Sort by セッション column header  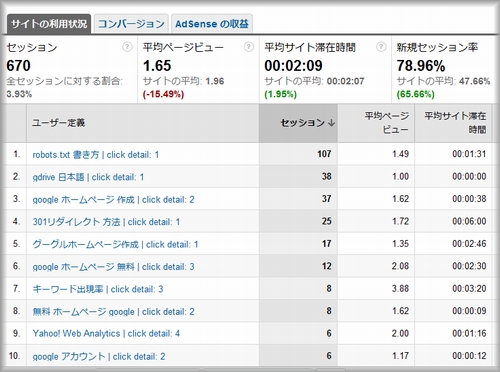298,123
